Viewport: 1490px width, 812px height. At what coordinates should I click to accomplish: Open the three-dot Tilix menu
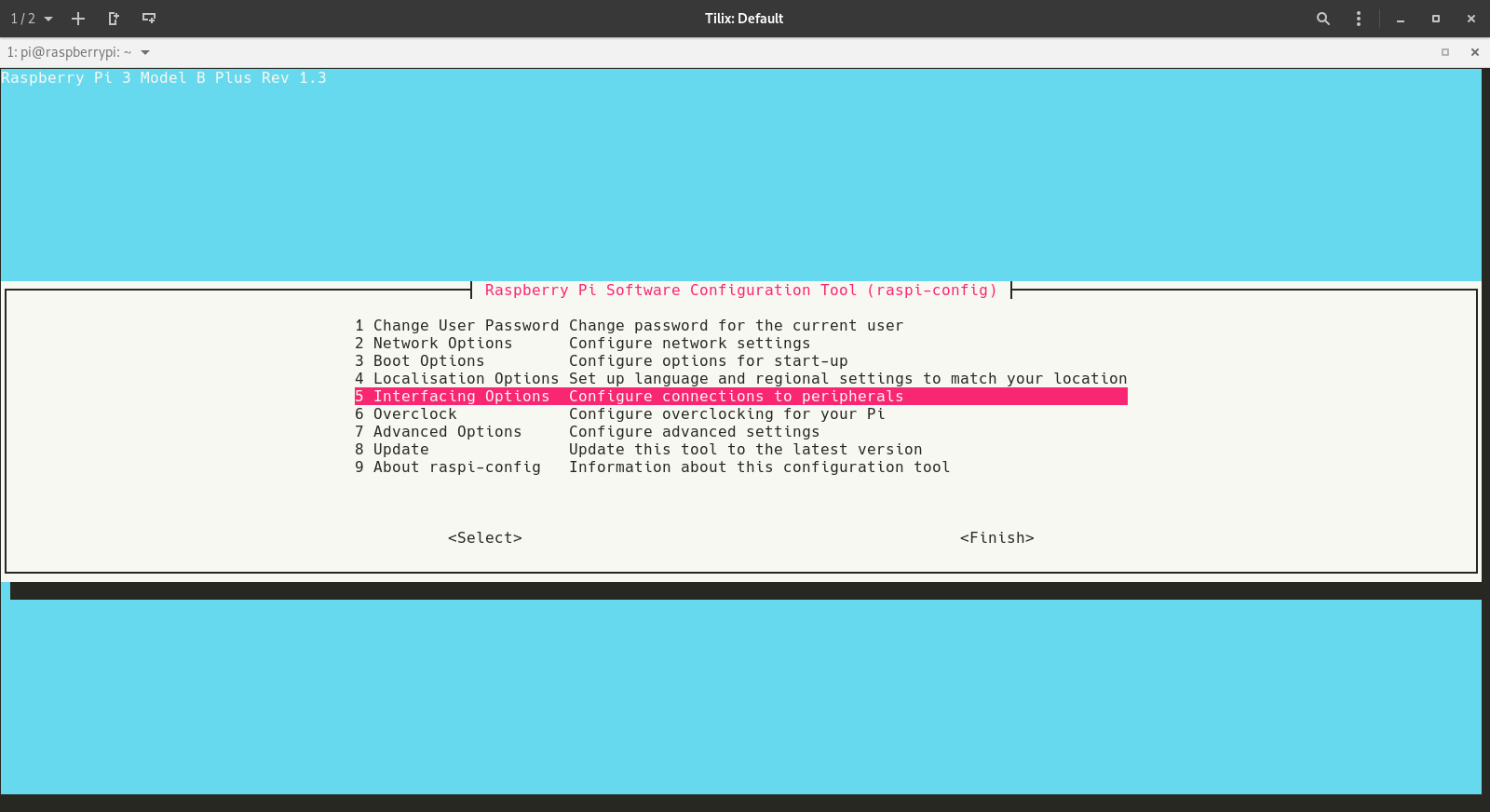tap(1359, 19)
